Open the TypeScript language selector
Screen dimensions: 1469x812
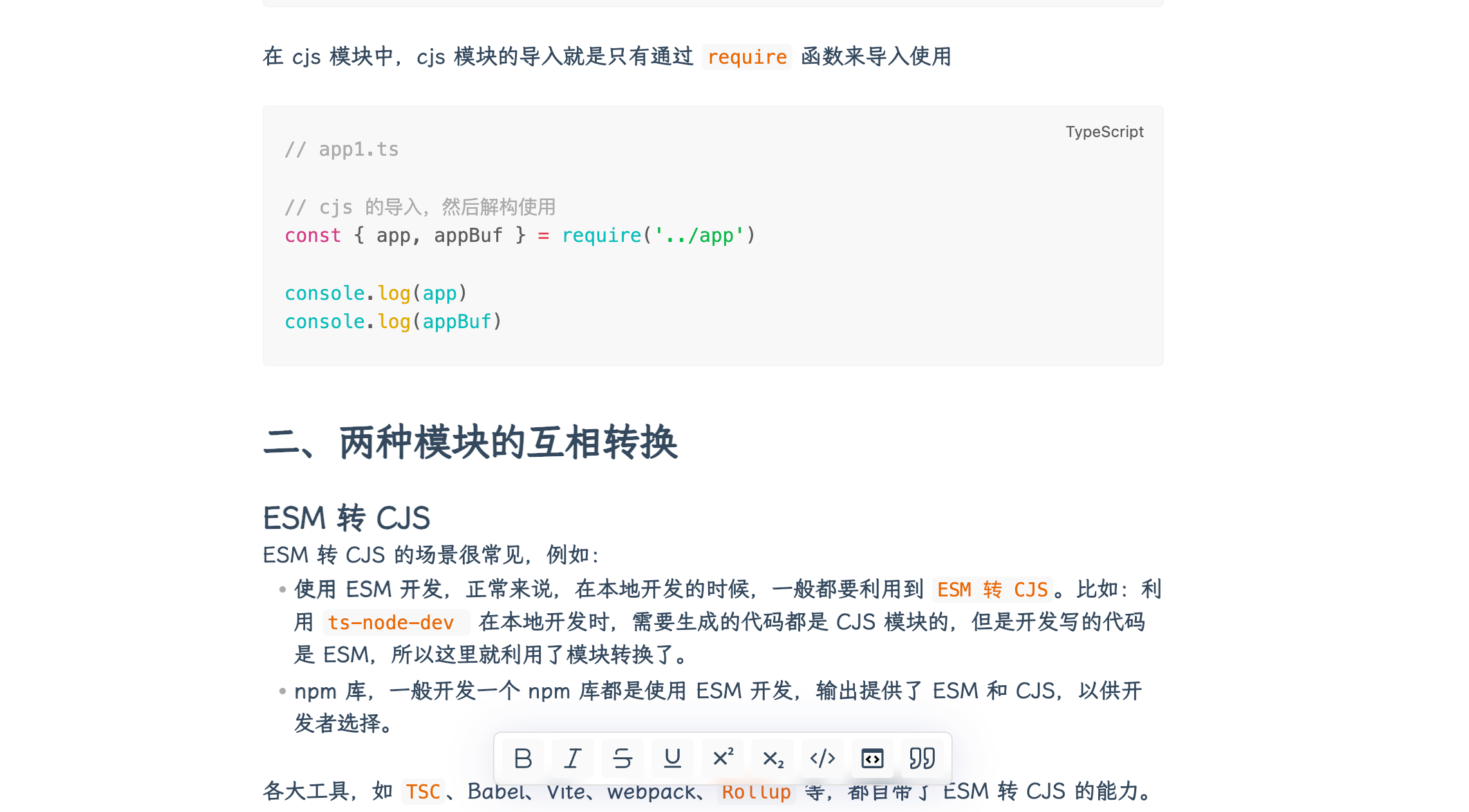pyautogui.click(x=1104, y=132)
